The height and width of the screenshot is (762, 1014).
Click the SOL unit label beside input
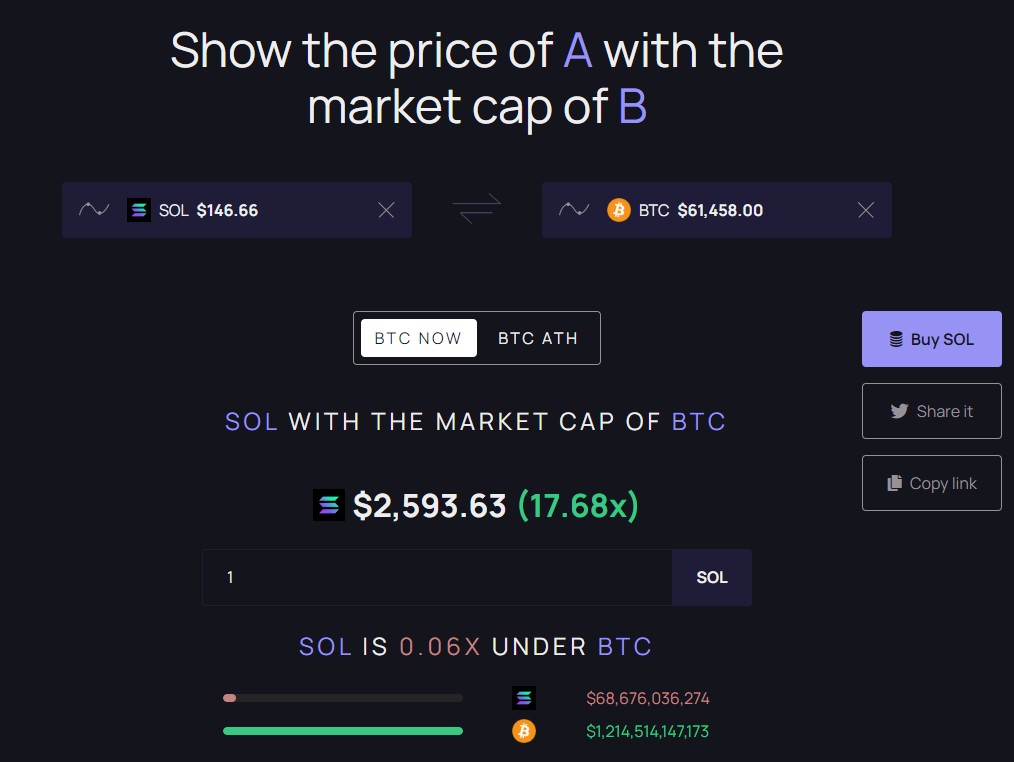[x=712, y=577]
